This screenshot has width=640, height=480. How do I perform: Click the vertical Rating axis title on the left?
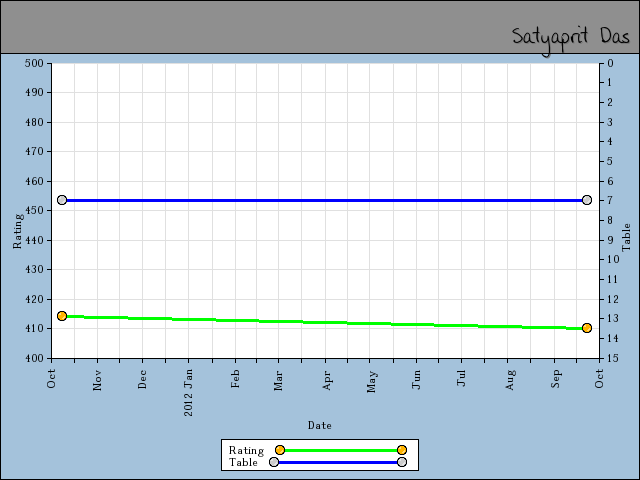(x=17, y=232)
